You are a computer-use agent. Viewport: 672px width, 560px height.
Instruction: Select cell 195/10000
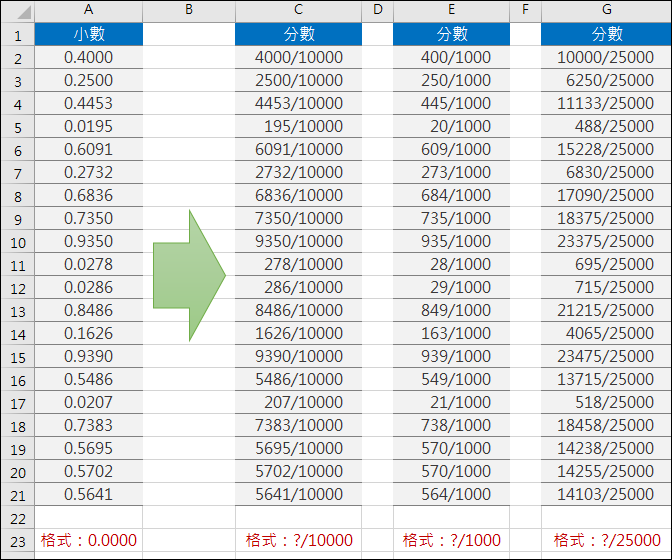coord(298,126)
